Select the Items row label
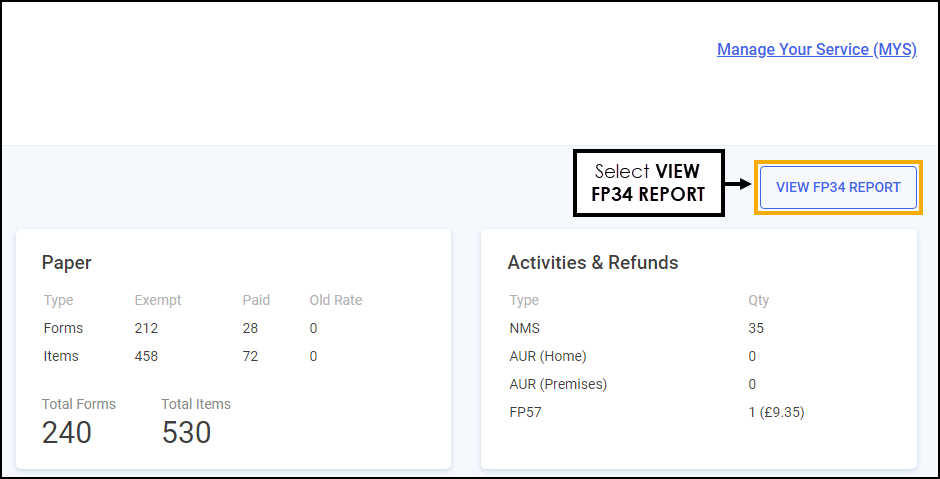The width and height of the screenshot is (940, 479). click(61, 356)
